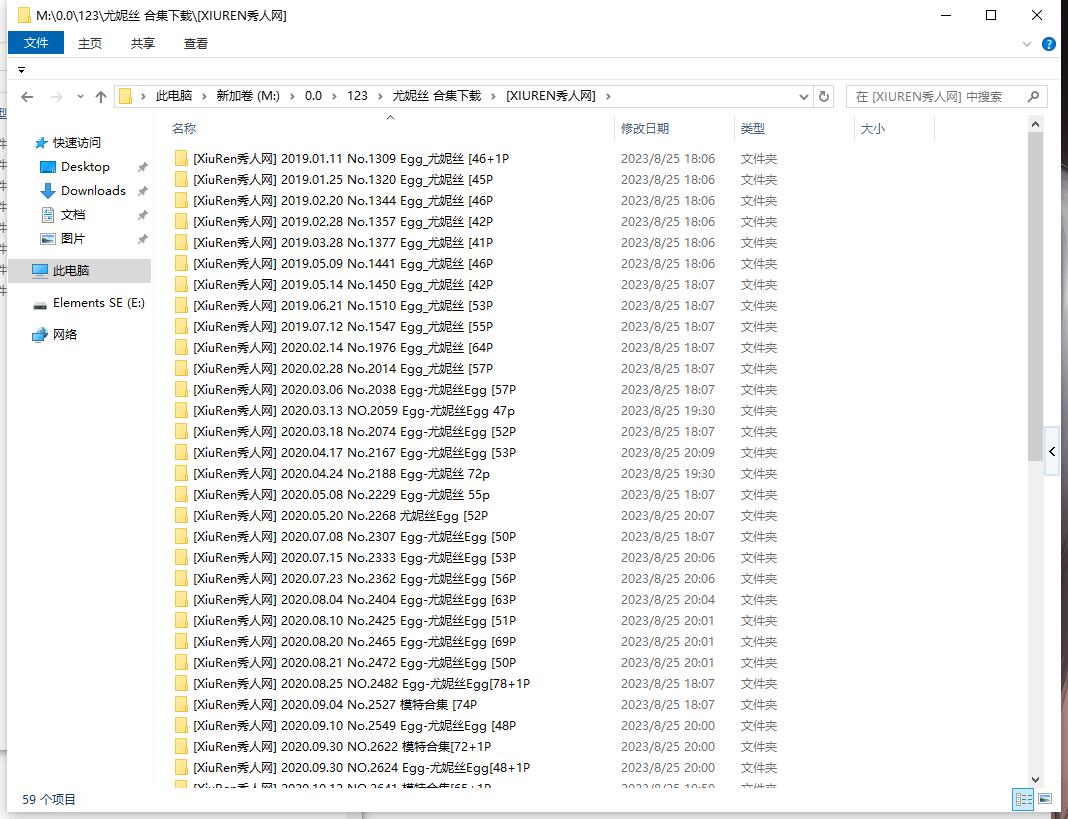
Task: Unpin Desktop using its pin icon
Action: point(142,167)
